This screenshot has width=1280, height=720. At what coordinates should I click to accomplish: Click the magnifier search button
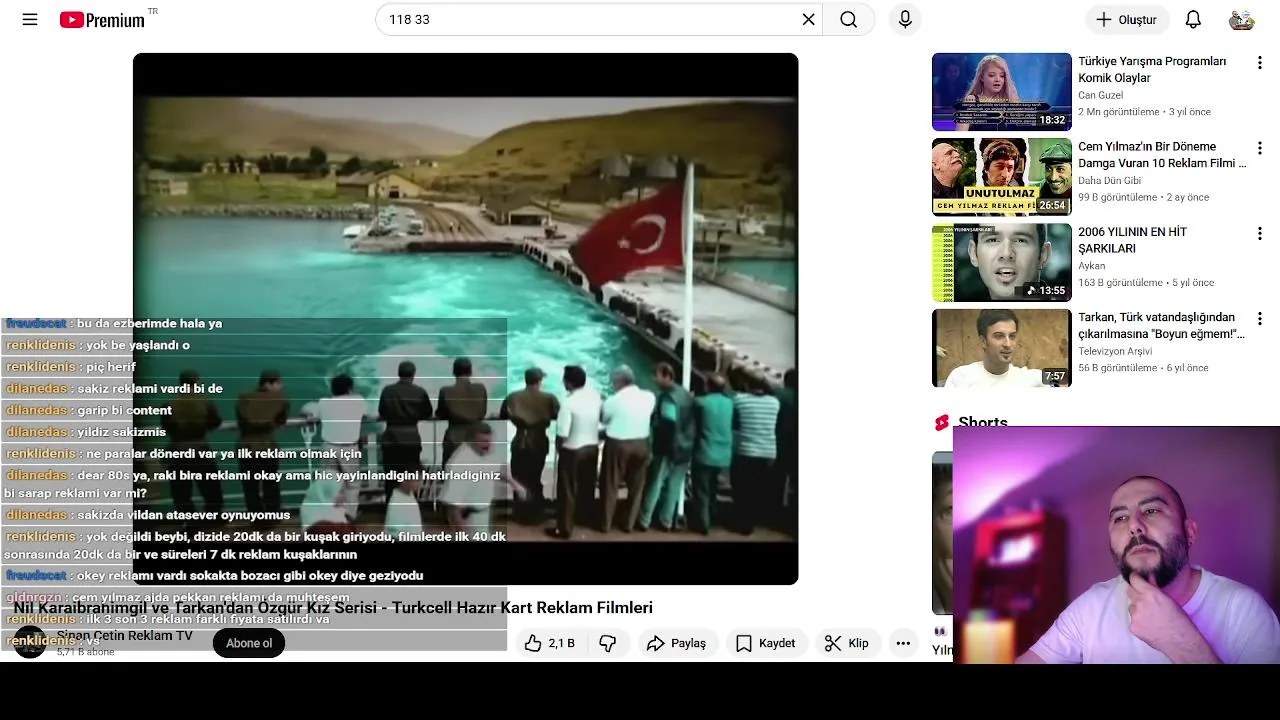(x=848, y=20)
